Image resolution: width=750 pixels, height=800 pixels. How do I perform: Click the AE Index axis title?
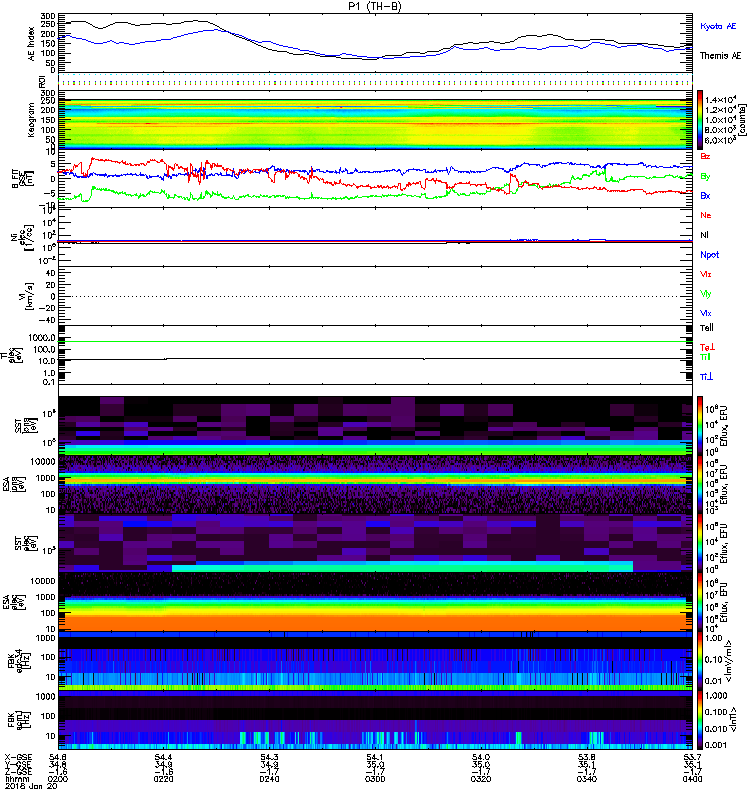(x=32, y=44)
